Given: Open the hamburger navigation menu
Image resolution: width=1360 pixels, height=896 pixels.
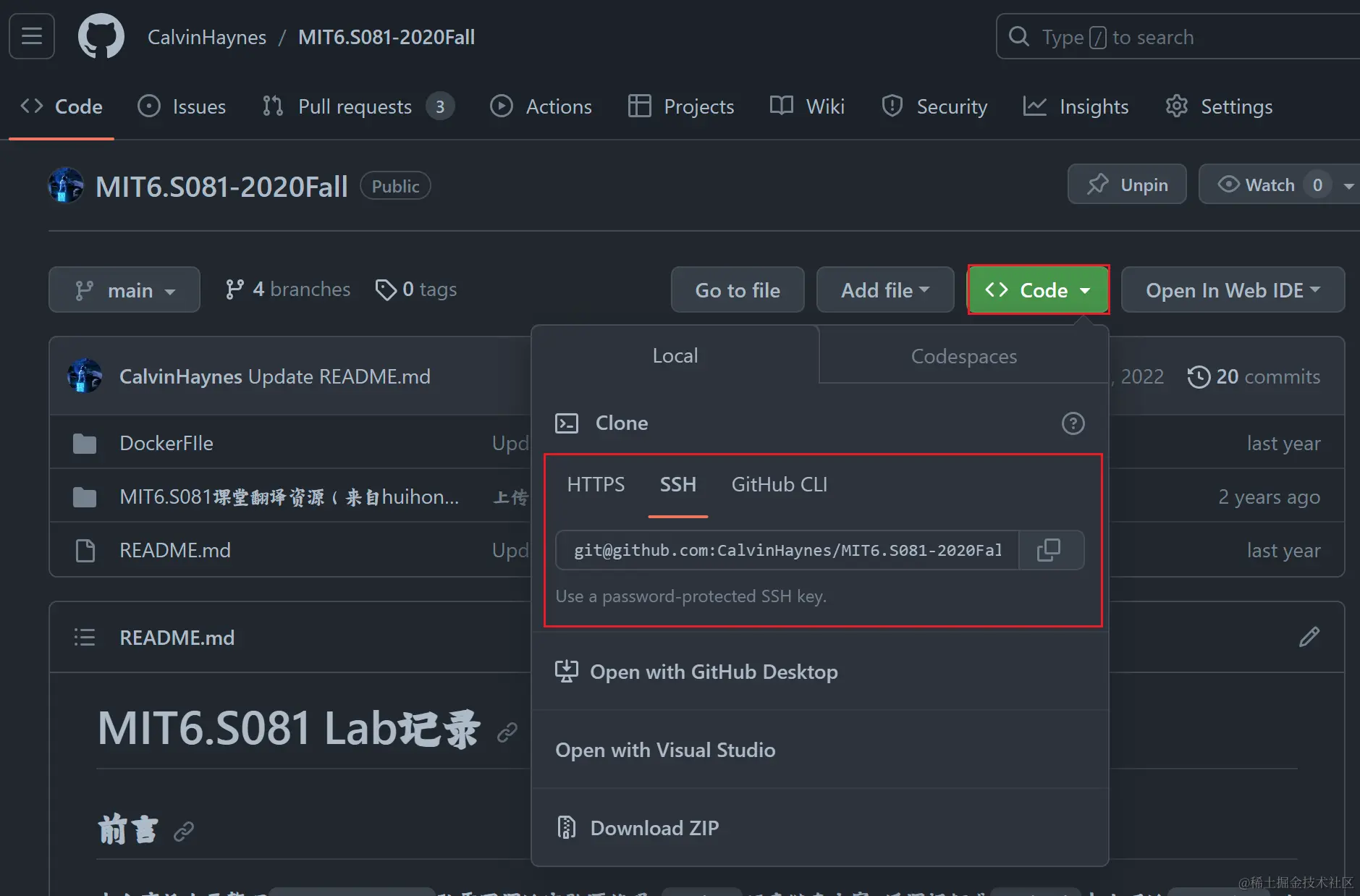Looking at the screenshot, I should 32,36.
